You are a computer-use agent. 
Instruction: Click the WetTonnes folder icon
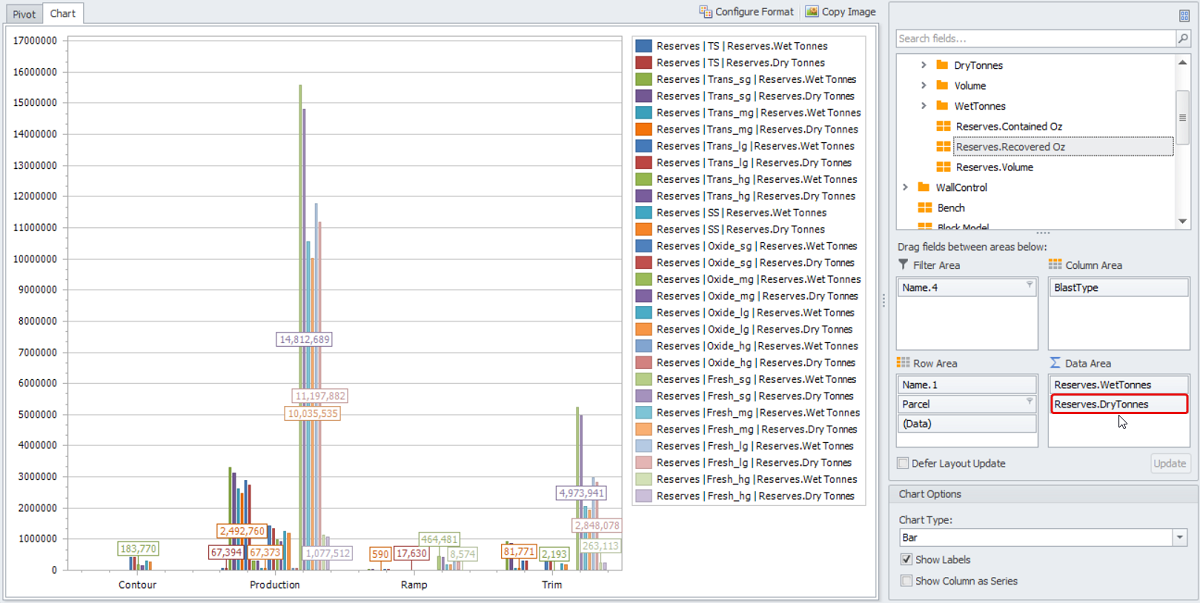pyautogui.click(x=942, y=106)
